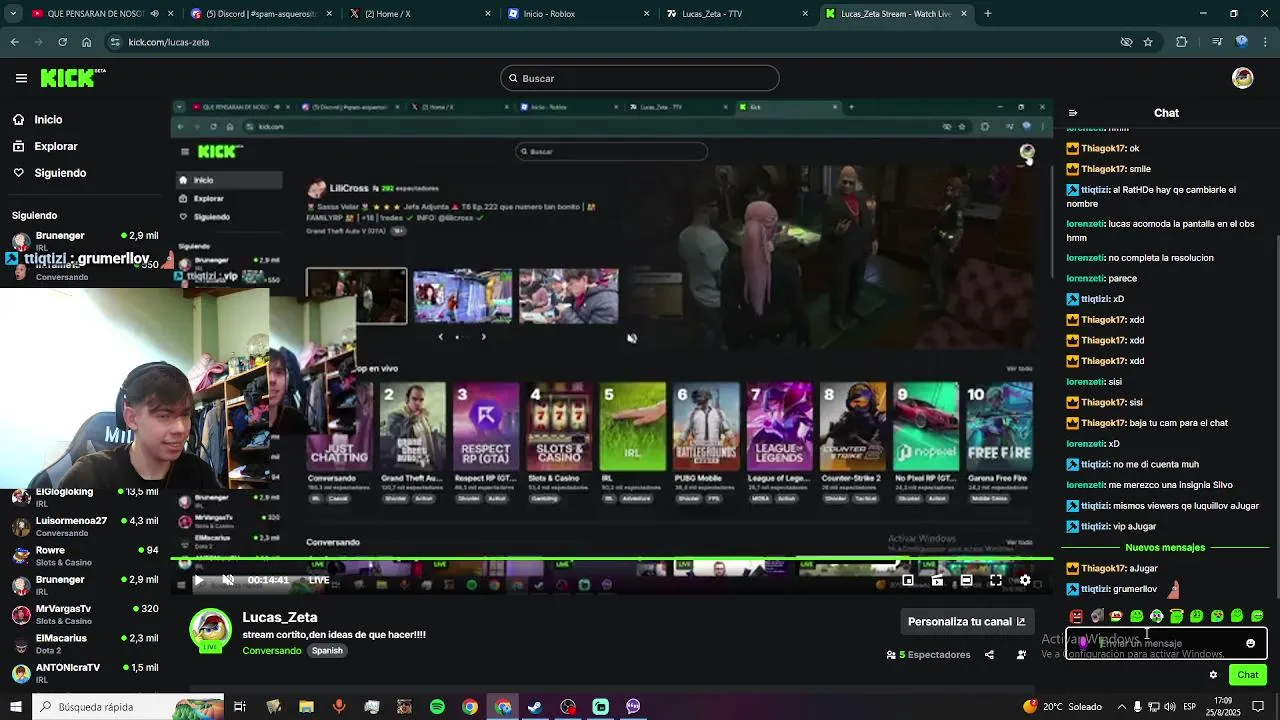1280x720 pixels.
Task: Insert the red-capped face emote
Action: pos(1116,616)
